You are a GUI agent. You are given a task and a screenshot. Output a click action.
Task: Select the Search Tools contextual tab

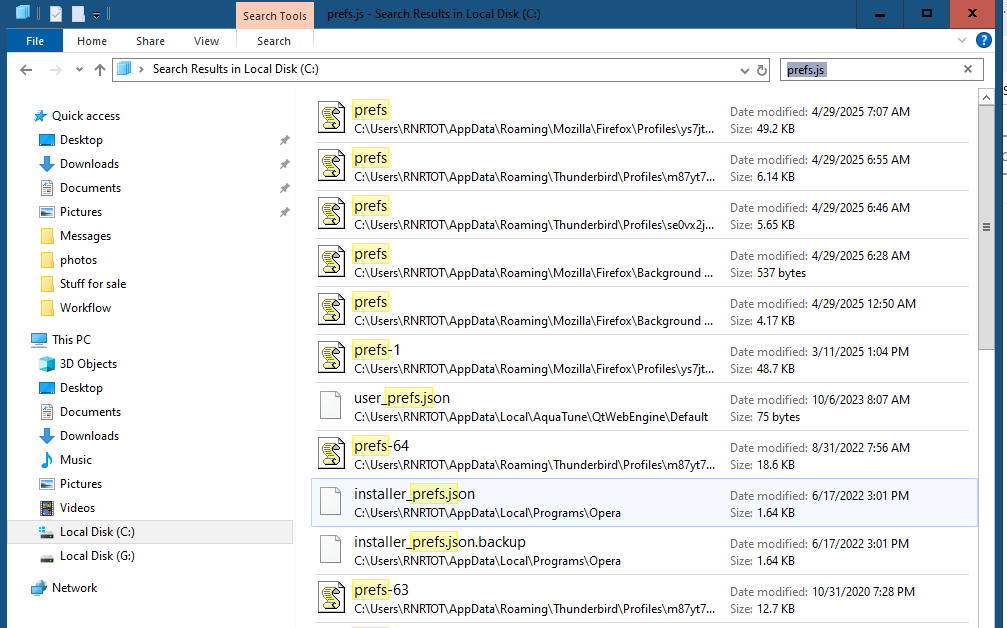click(x=275, y=16)
